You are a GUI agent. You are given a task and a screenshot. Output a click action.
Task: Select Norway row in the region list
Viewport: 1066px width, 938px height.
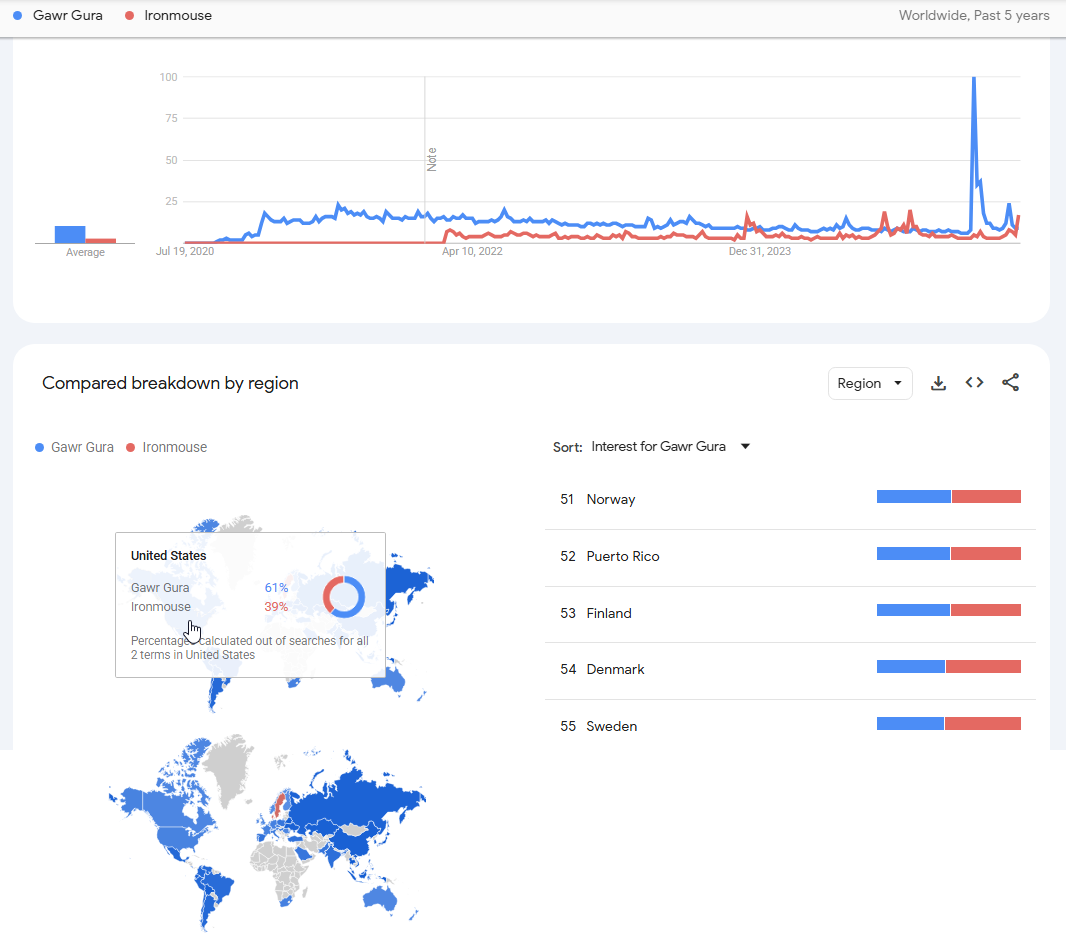coord(790,500)
